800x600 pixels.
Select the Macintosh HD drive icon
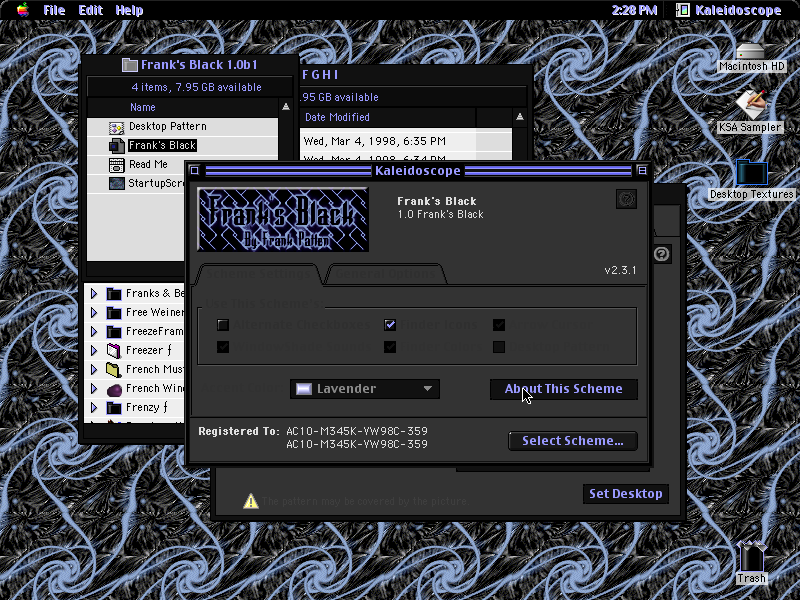coord(751,51)
